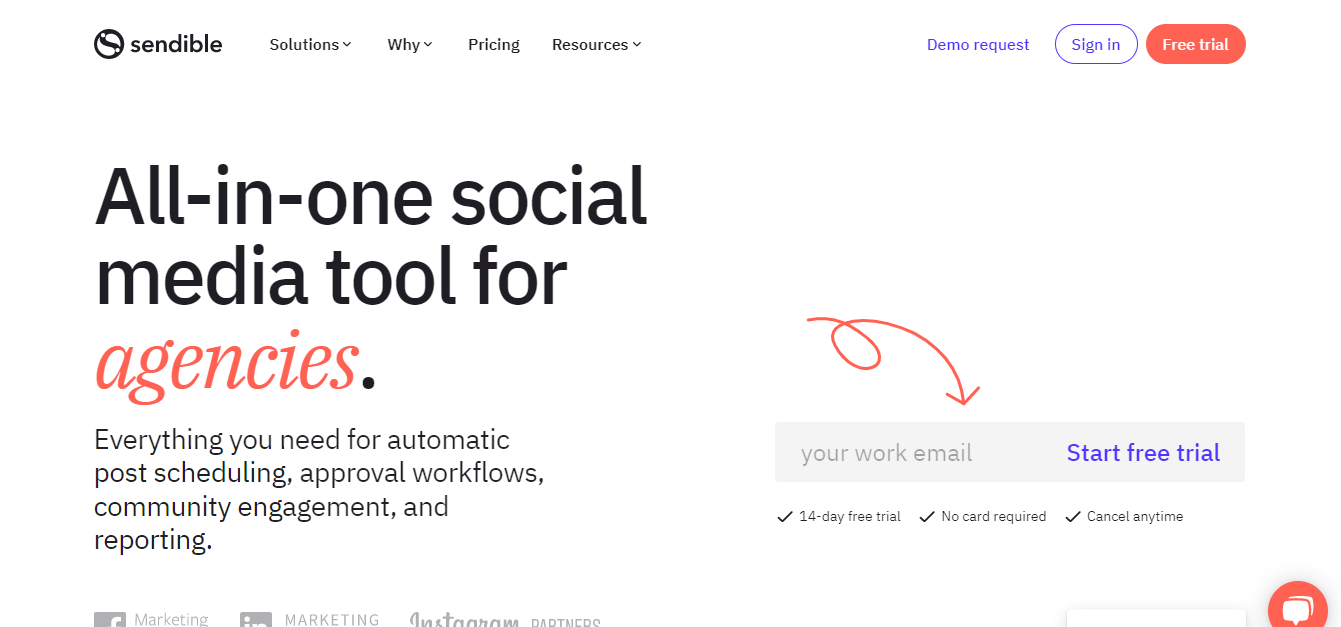The height and width of the screenshot is (627, 1341).
Task: Expand the Solutions dropdown menu
Action: tap(311, 44)
